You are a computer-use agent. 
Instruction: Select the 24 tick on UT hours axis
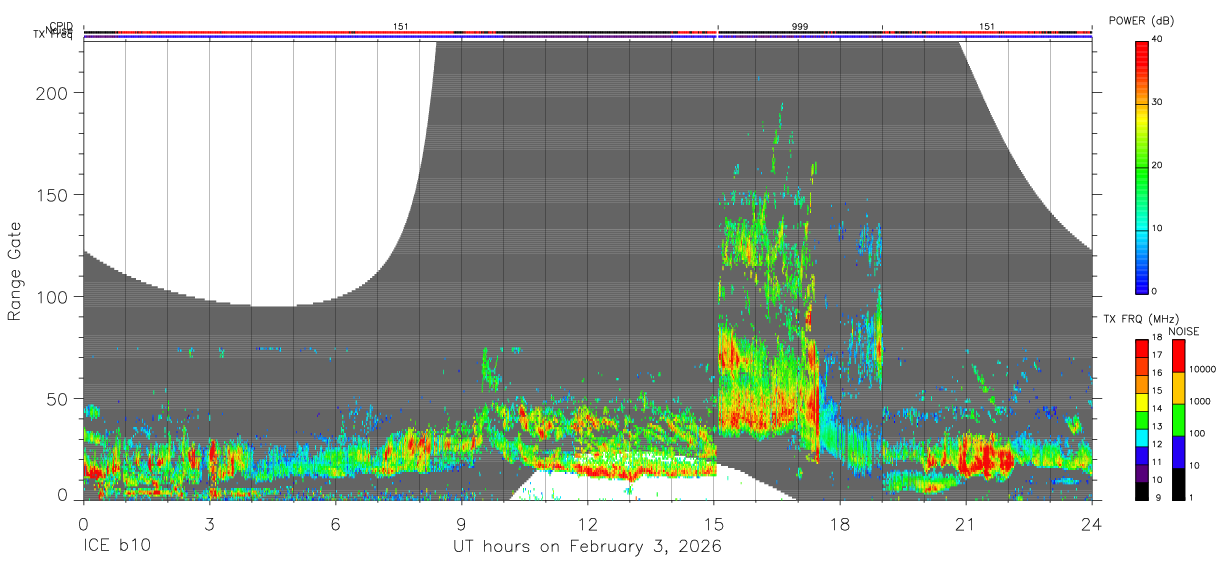(1091, 522)
